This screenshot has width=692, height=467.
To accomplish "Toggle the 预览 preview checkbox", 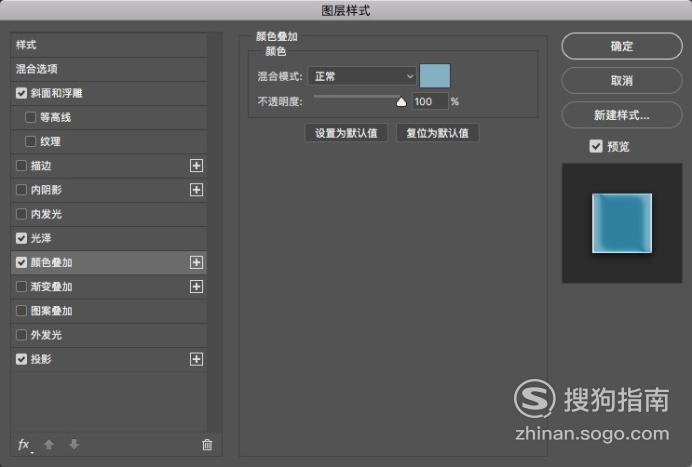I will 596,146.
